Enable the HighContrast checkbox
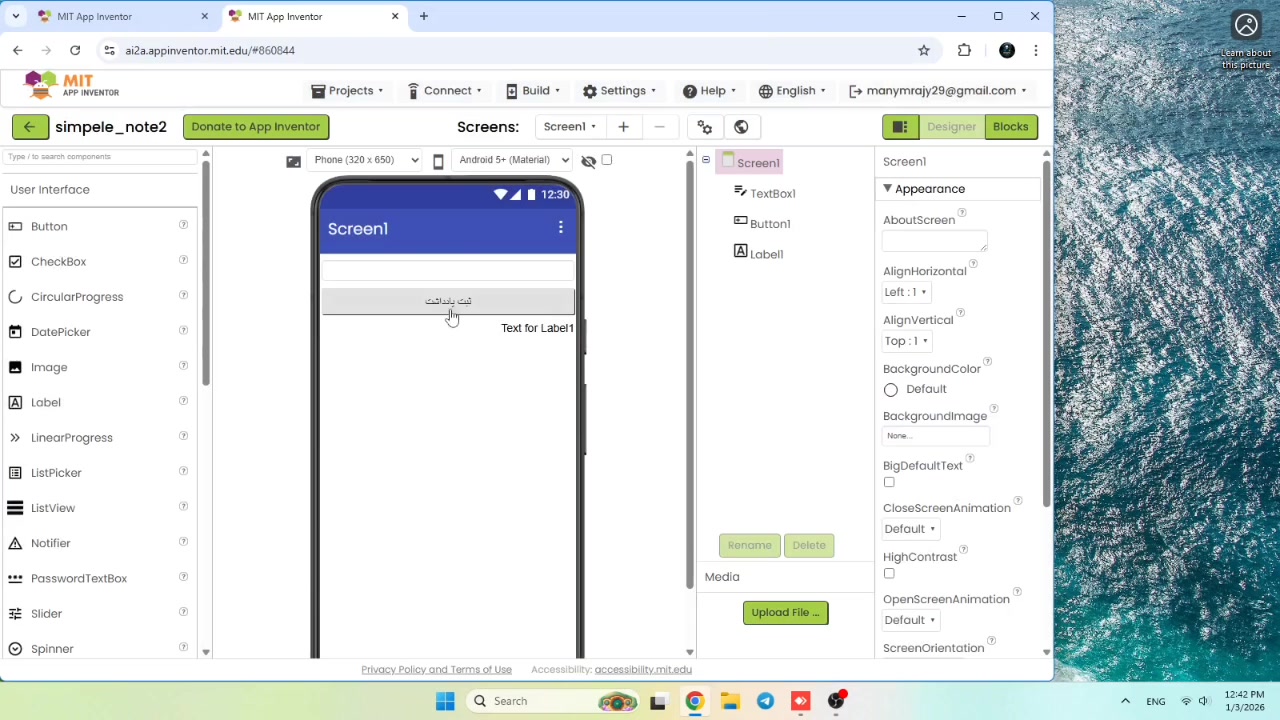Viewport: 1280px width, 720px height. pyautogui.click(x=889, y=574)
